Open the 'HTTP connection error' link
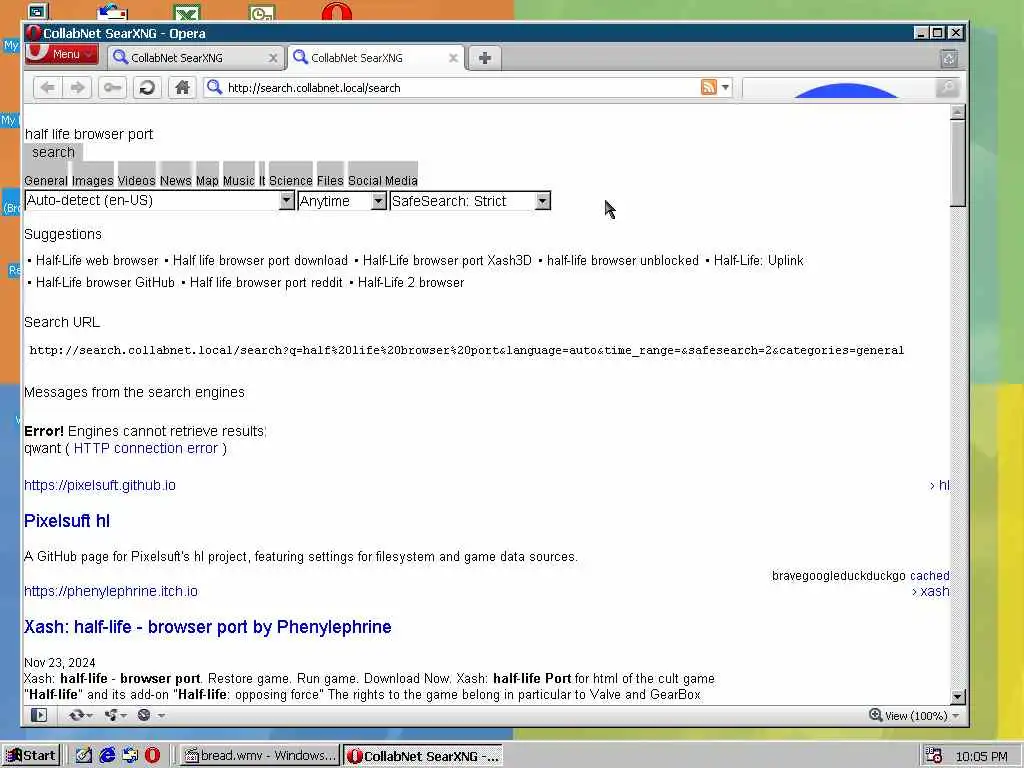 coord(146,449)
